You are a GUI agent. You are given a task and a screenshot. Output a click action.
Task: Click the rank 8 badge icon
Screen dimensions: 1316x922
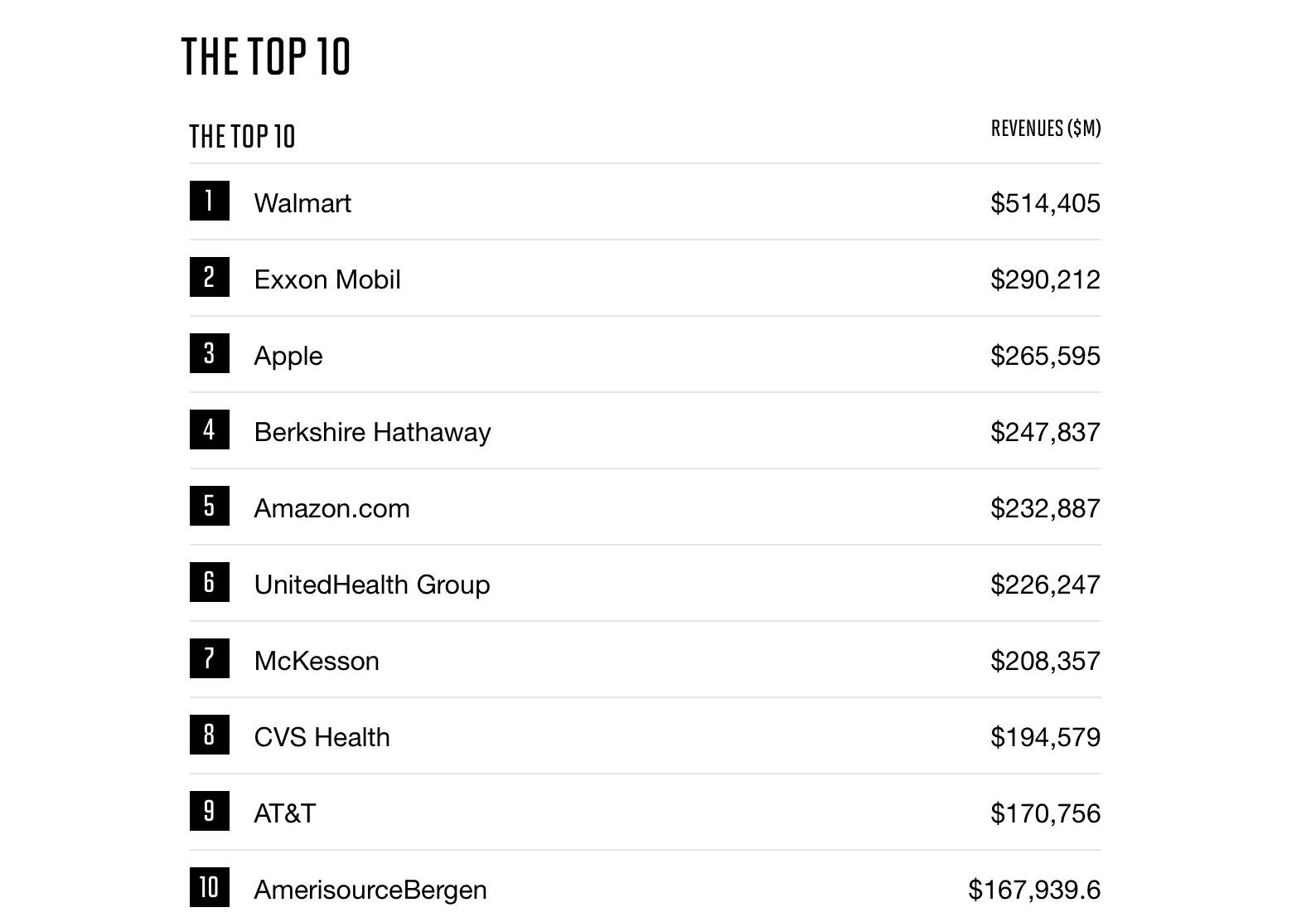click(x=209, y=735)
